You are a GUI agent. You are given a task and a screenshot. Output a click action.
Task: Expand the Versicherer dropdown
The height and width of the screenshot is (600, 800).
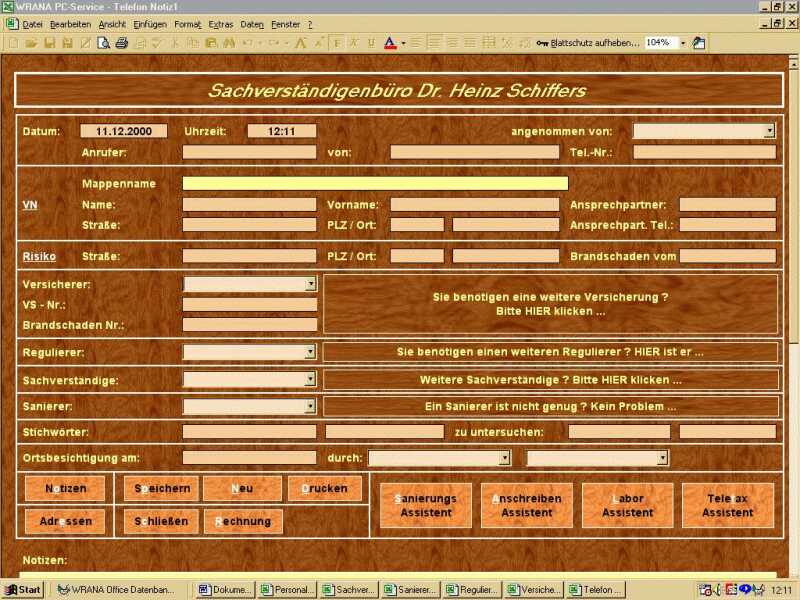tap(311, 284)
